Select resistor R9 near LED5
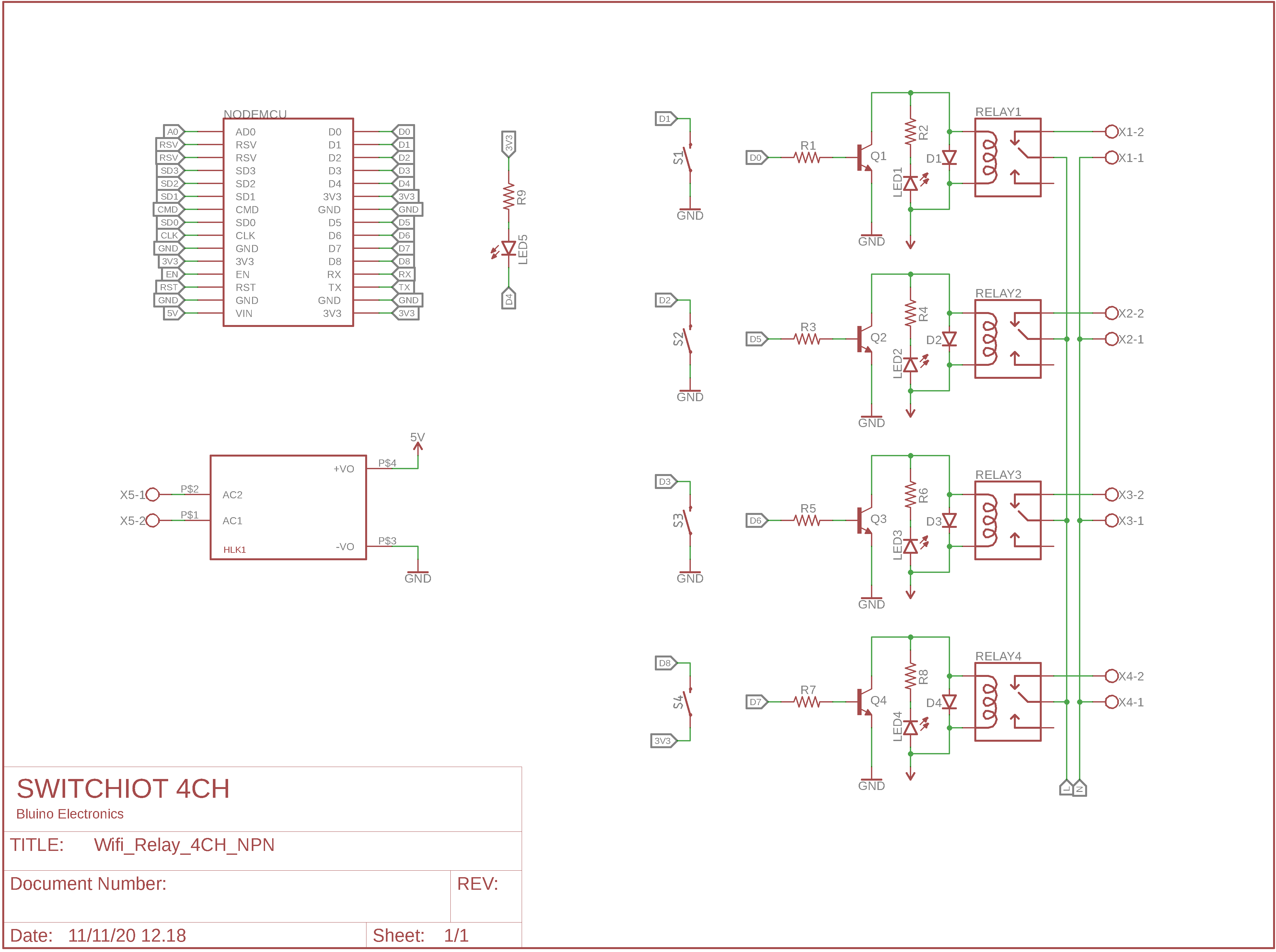1276x952 pixels. coord(508,197)
